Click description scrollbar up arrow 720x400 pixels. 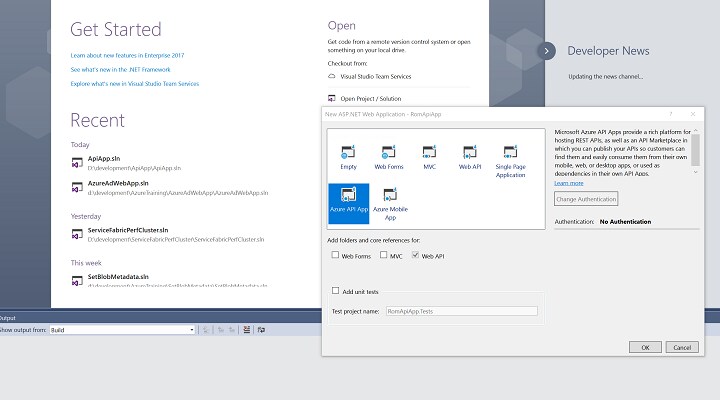click(695, 131)
